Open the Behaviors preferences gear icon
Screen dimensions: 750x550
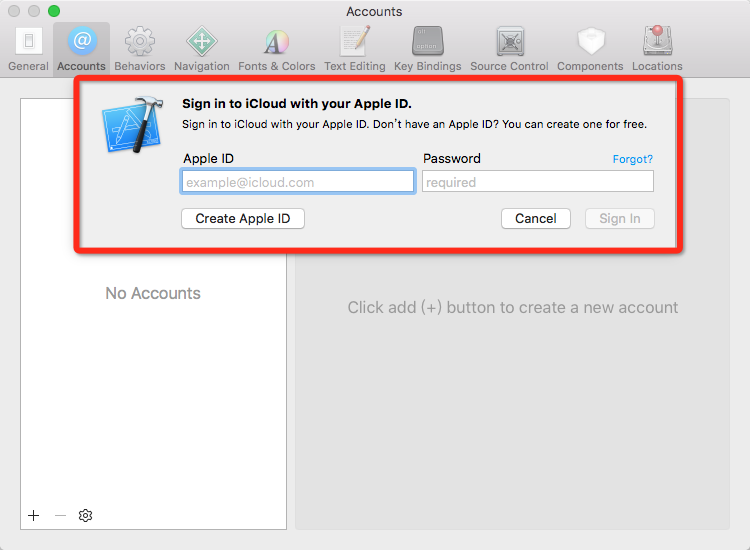pos(140,42)
